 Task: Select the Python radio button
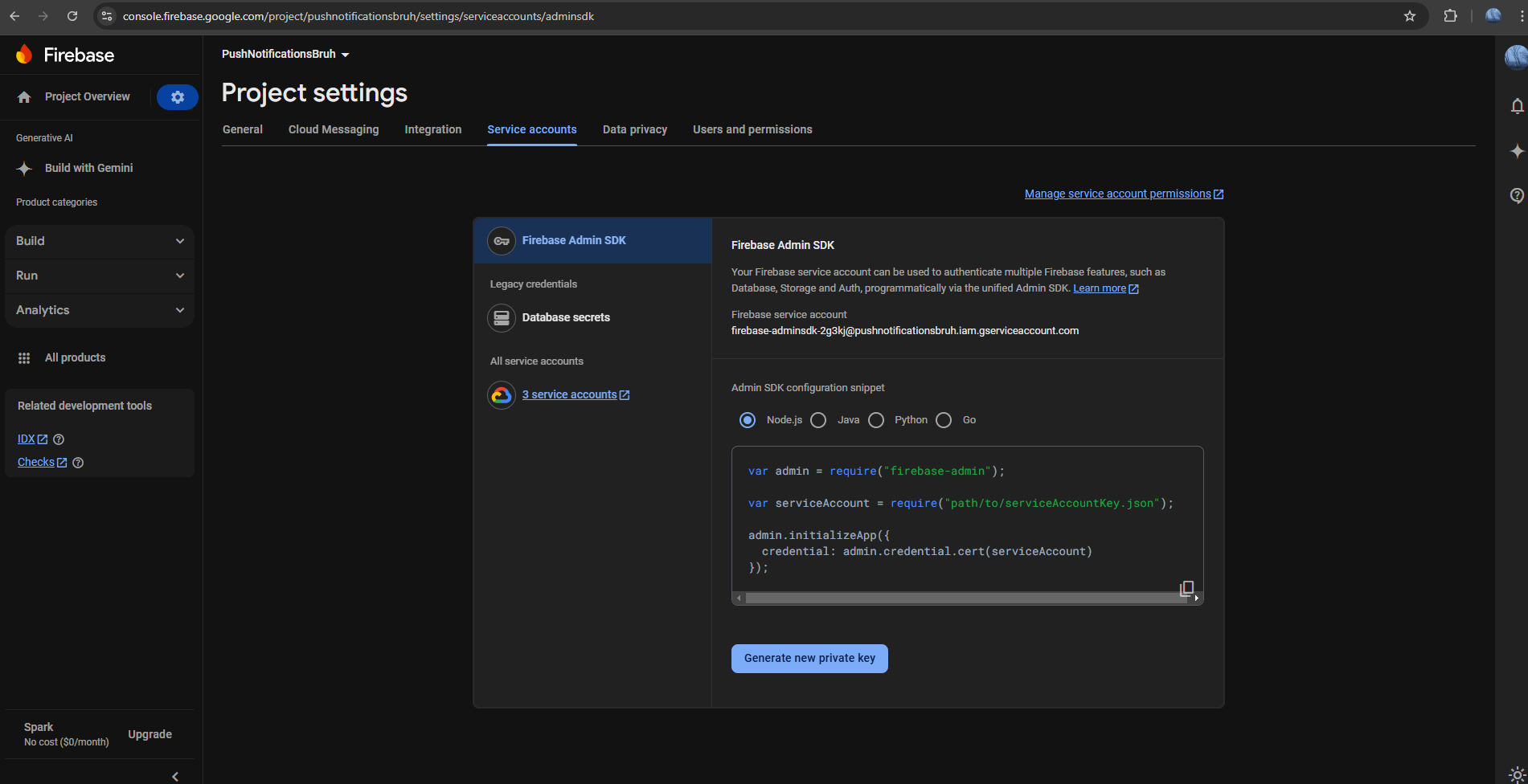point(876,420)
